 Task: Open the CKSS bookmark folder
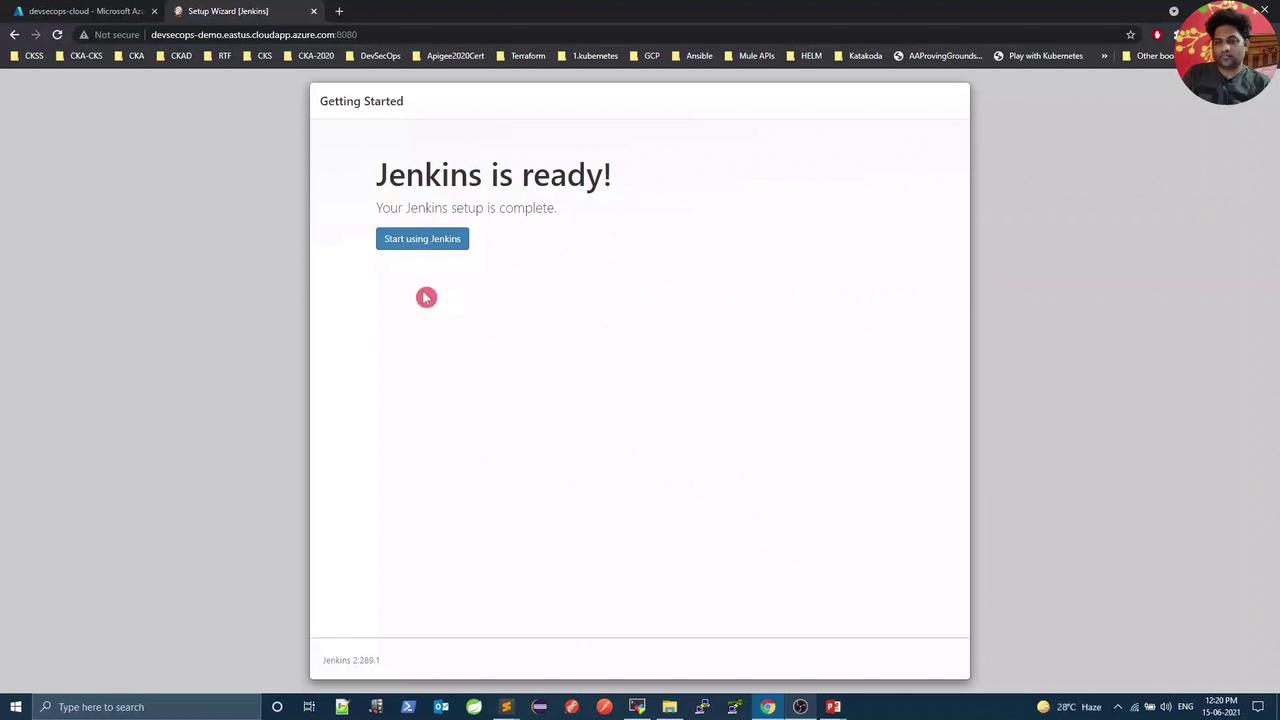tap(27, 56)
